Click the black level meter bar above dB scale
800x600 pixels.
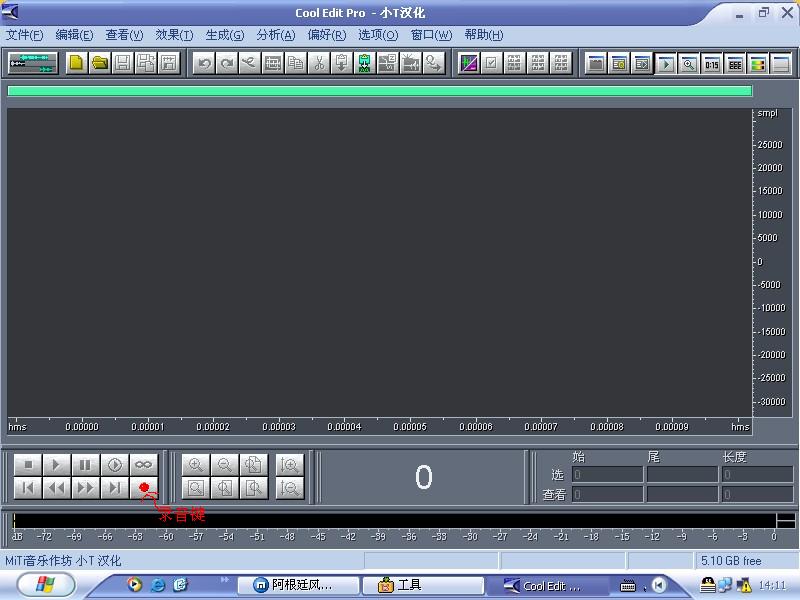[x=394, y=520]
